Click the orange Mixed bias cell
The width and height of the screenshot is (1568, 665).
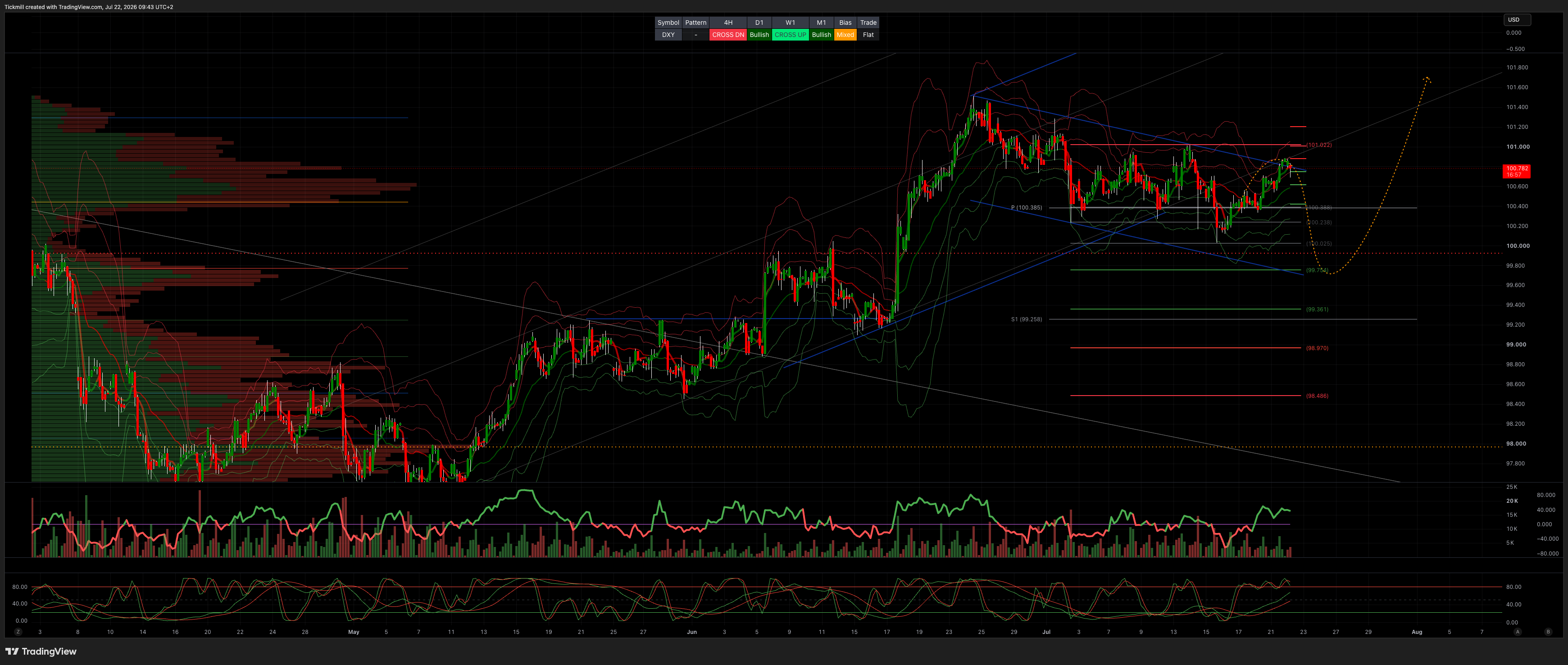845,35
